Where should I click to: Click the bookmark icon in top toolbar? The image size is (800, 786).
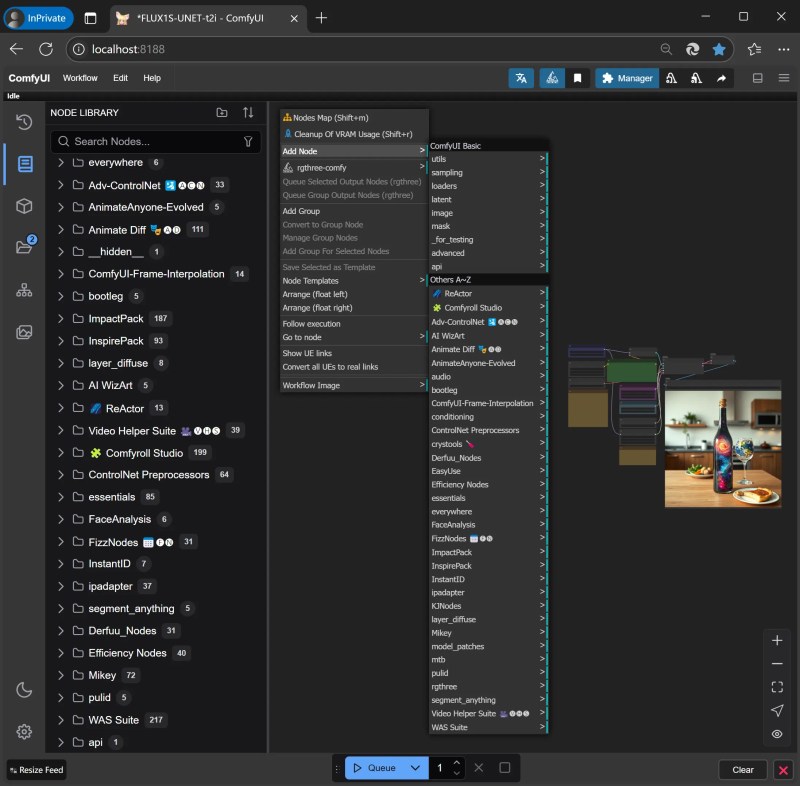click(x=577, y=78)
